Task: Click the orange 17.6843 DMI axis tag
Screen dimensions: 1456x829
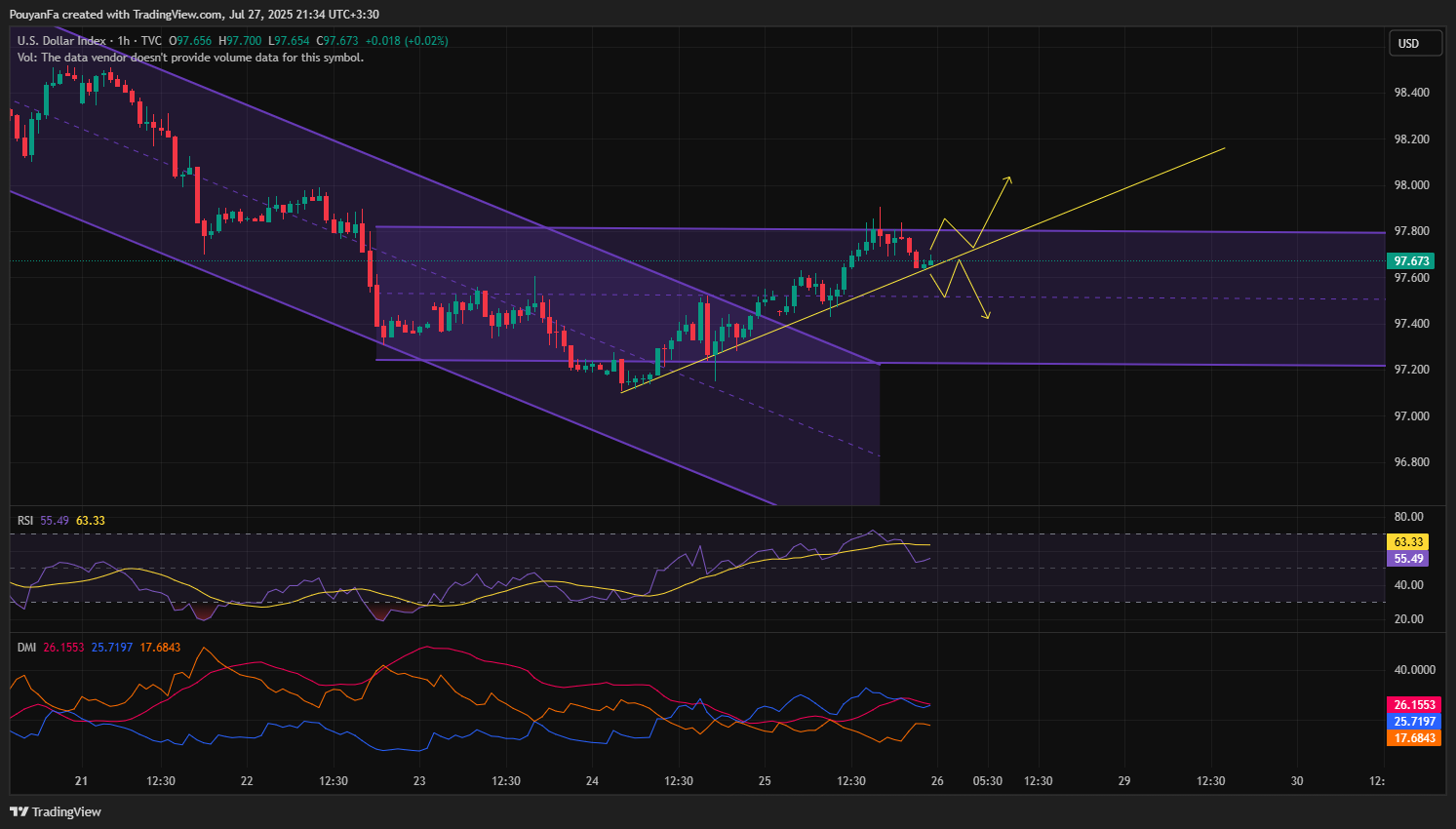Action: (x=1414, y=738)
